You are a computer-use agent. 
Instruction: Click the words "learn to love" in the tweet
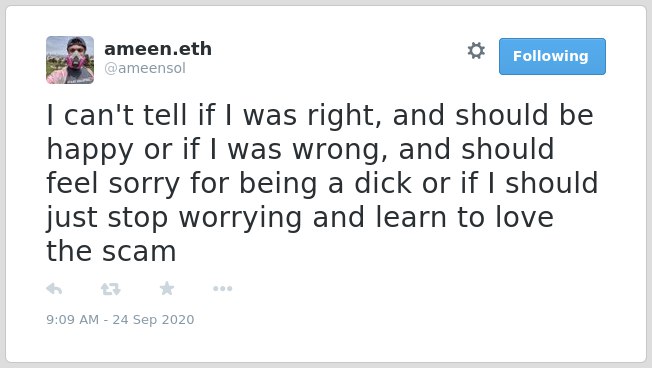pos(464,217)
